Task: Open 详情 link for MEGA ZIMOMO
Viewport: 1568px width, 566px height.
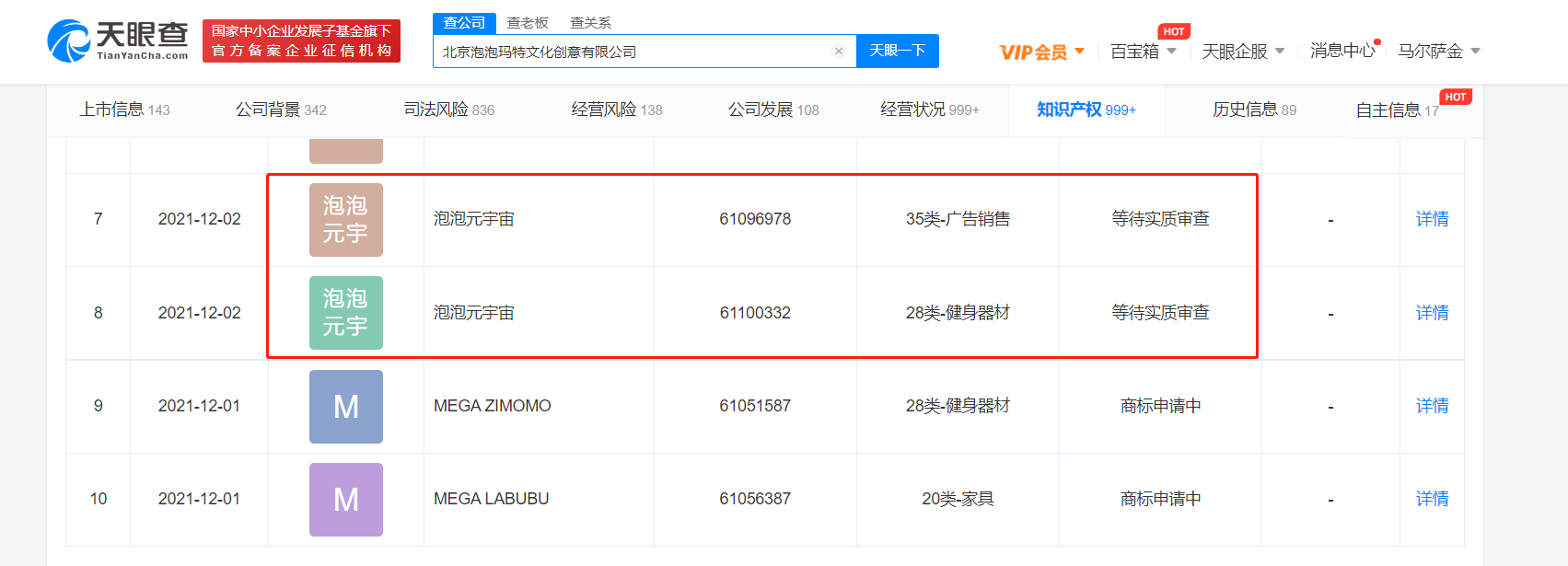Action: (1432, 406)
